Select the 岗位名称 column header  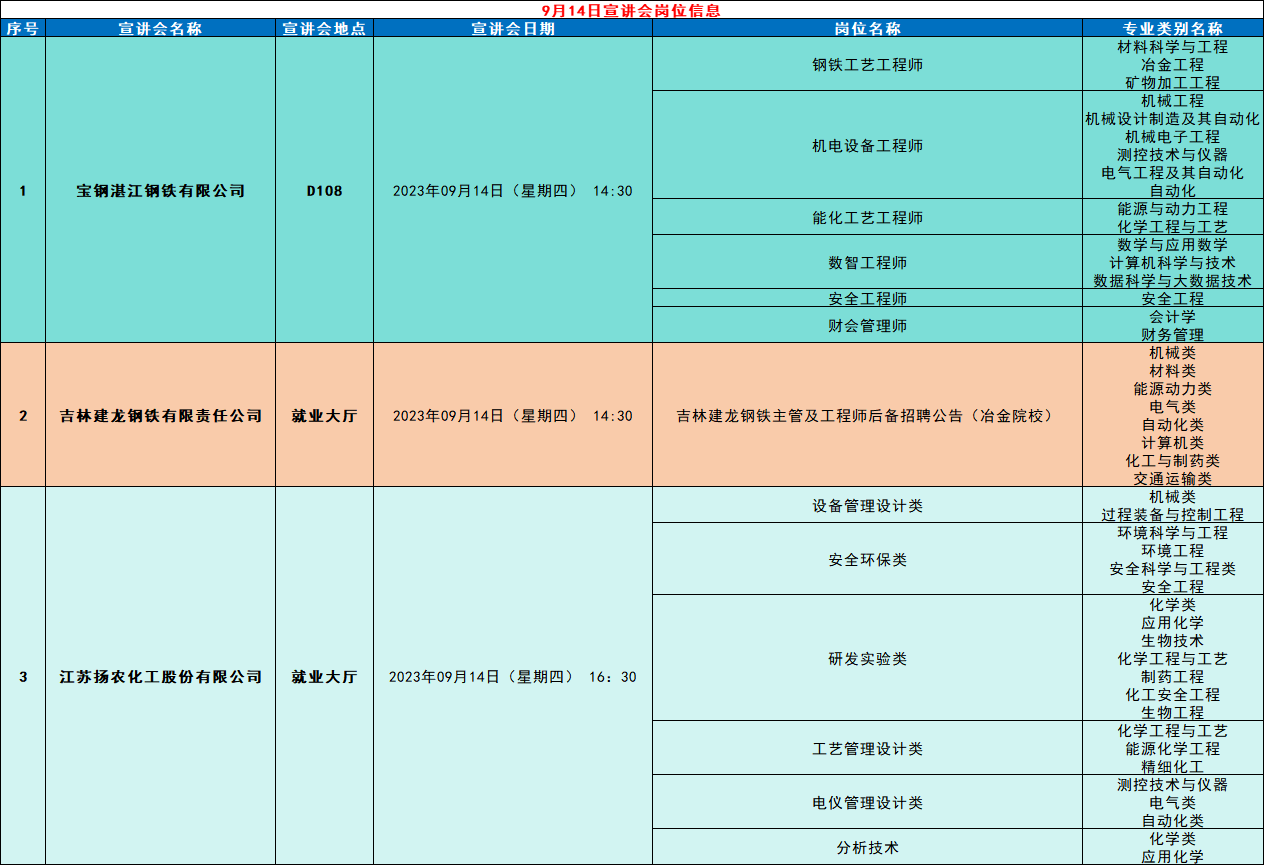[x=867, y=29]
